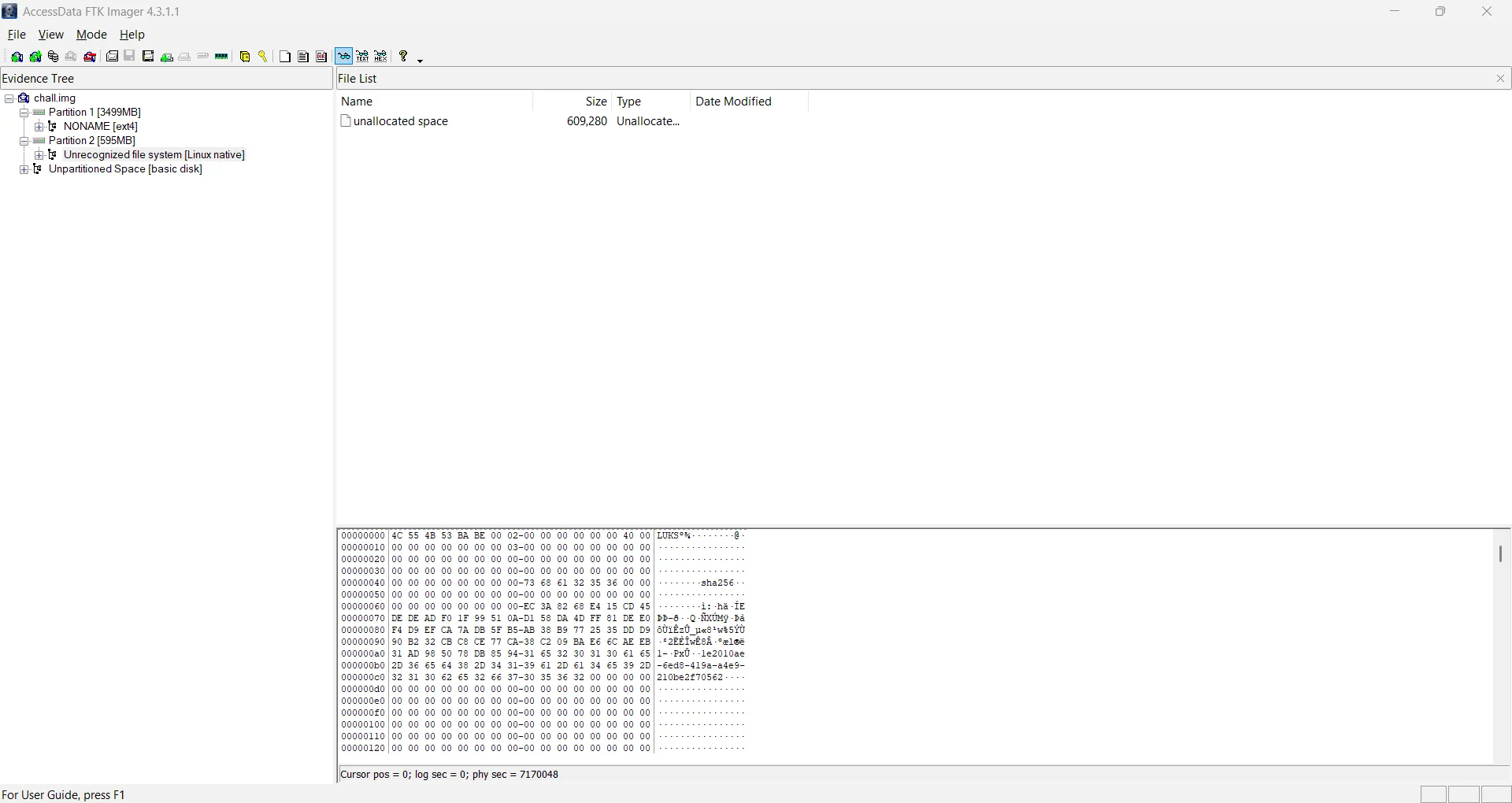Click the Export Disk Image floppy icon
The image size is (1512, 803).
130,57
